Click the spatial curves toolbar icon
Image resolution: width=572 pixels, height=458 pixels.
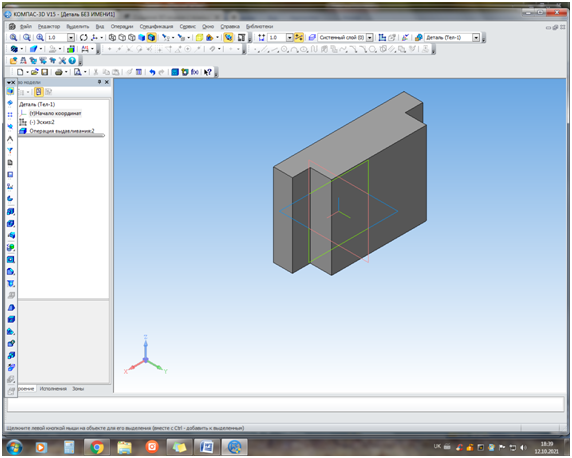pos(10,103)
